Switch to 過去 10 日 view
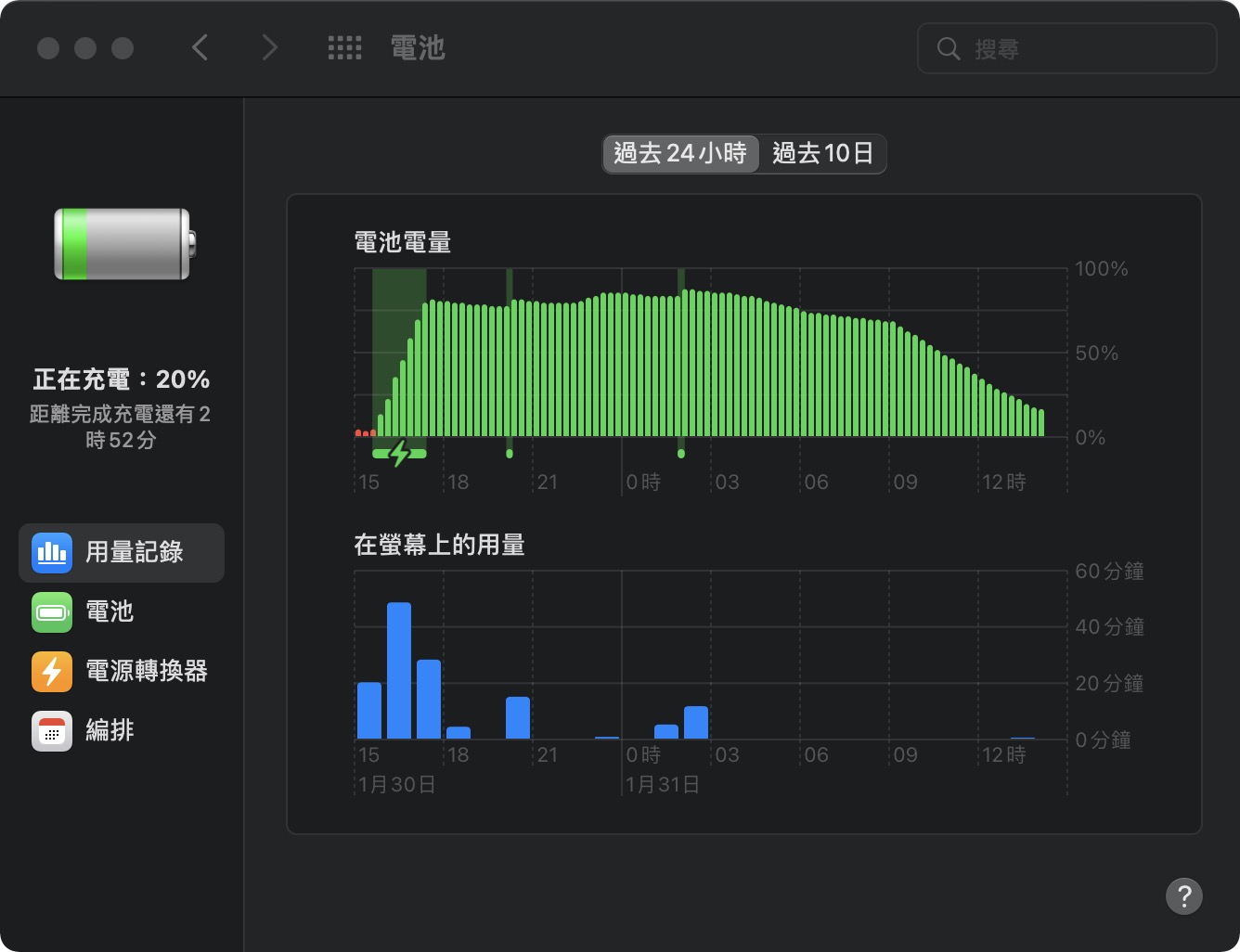 coord(822,153)
